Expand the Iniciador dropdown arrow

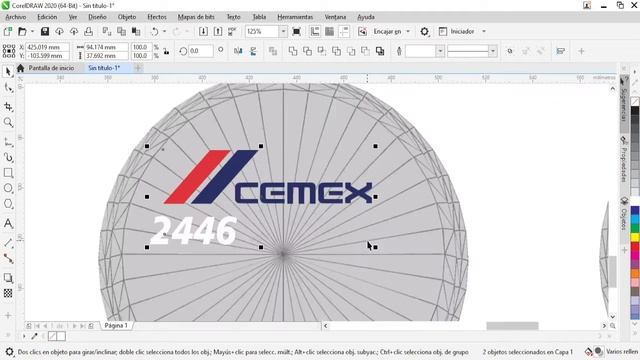coord(484,31)
